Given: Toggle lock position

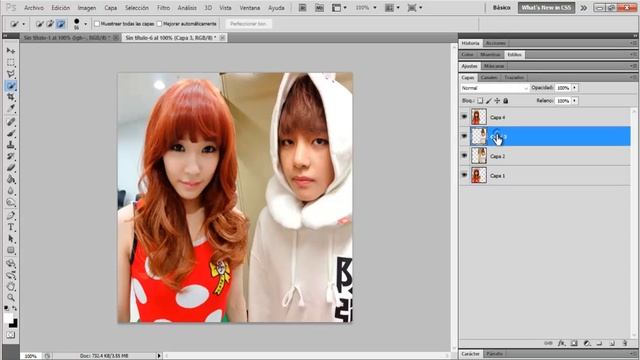Looking at the screenshot, I should point(497,100).
